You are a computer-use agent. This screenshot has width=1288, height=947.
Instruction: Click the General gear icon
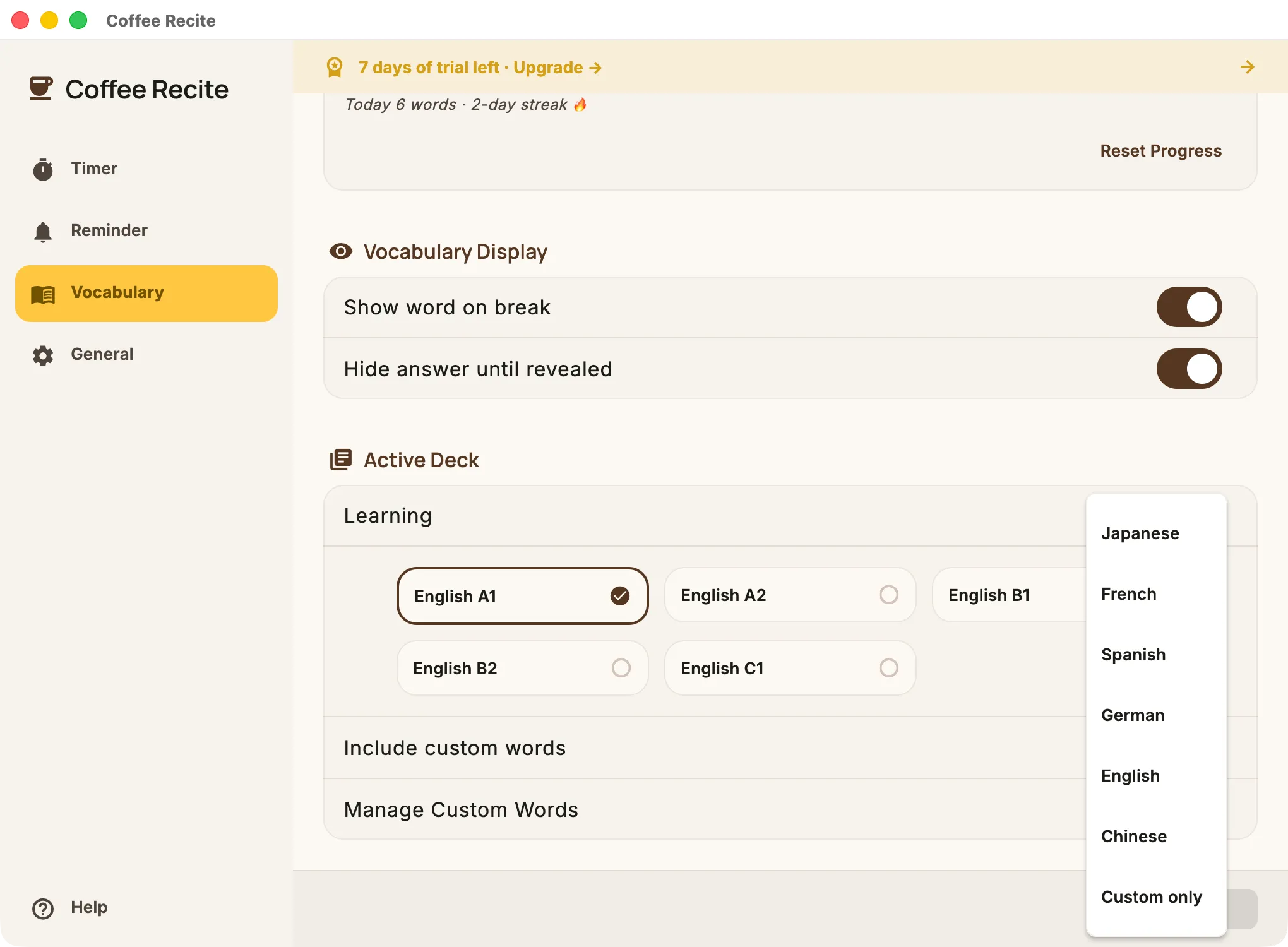43,355
